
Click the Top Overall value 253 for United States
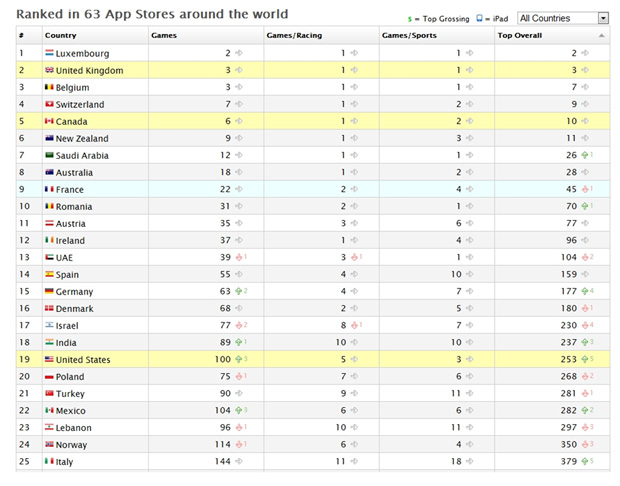point(568,360)
